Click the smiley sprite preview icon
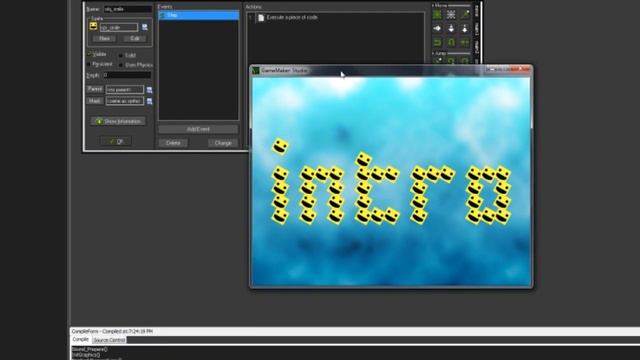Screen dimensions: 640x360 point(93,27)
